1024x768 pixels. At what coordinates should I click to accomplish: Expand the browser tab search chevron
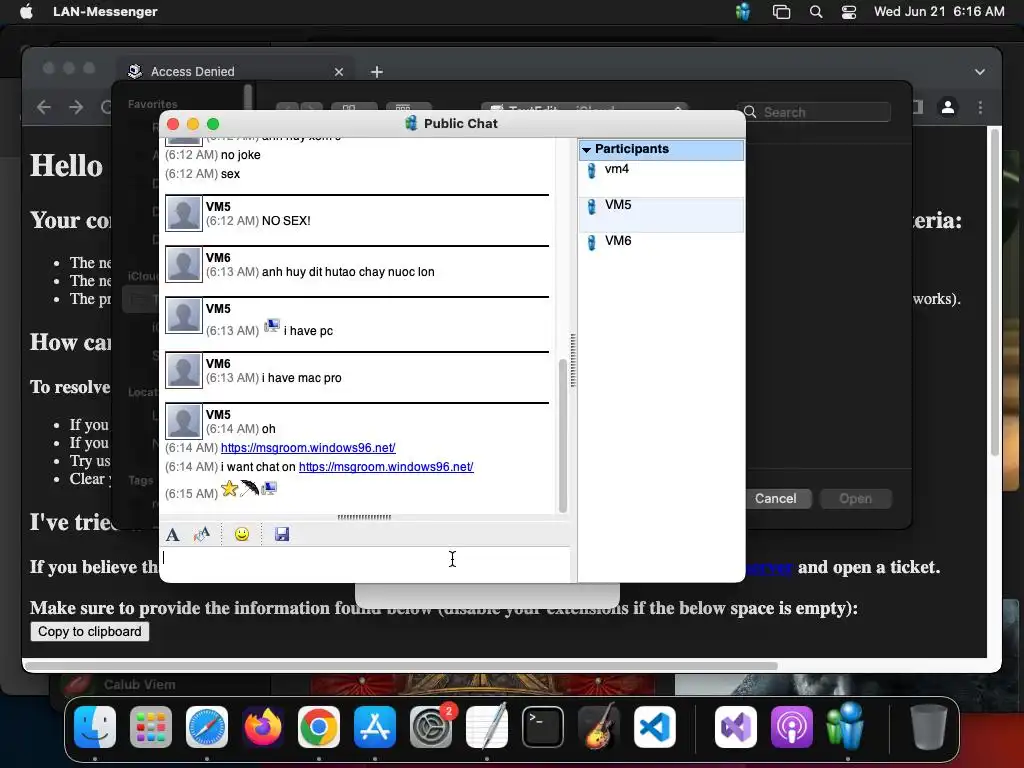click(980, 72)
